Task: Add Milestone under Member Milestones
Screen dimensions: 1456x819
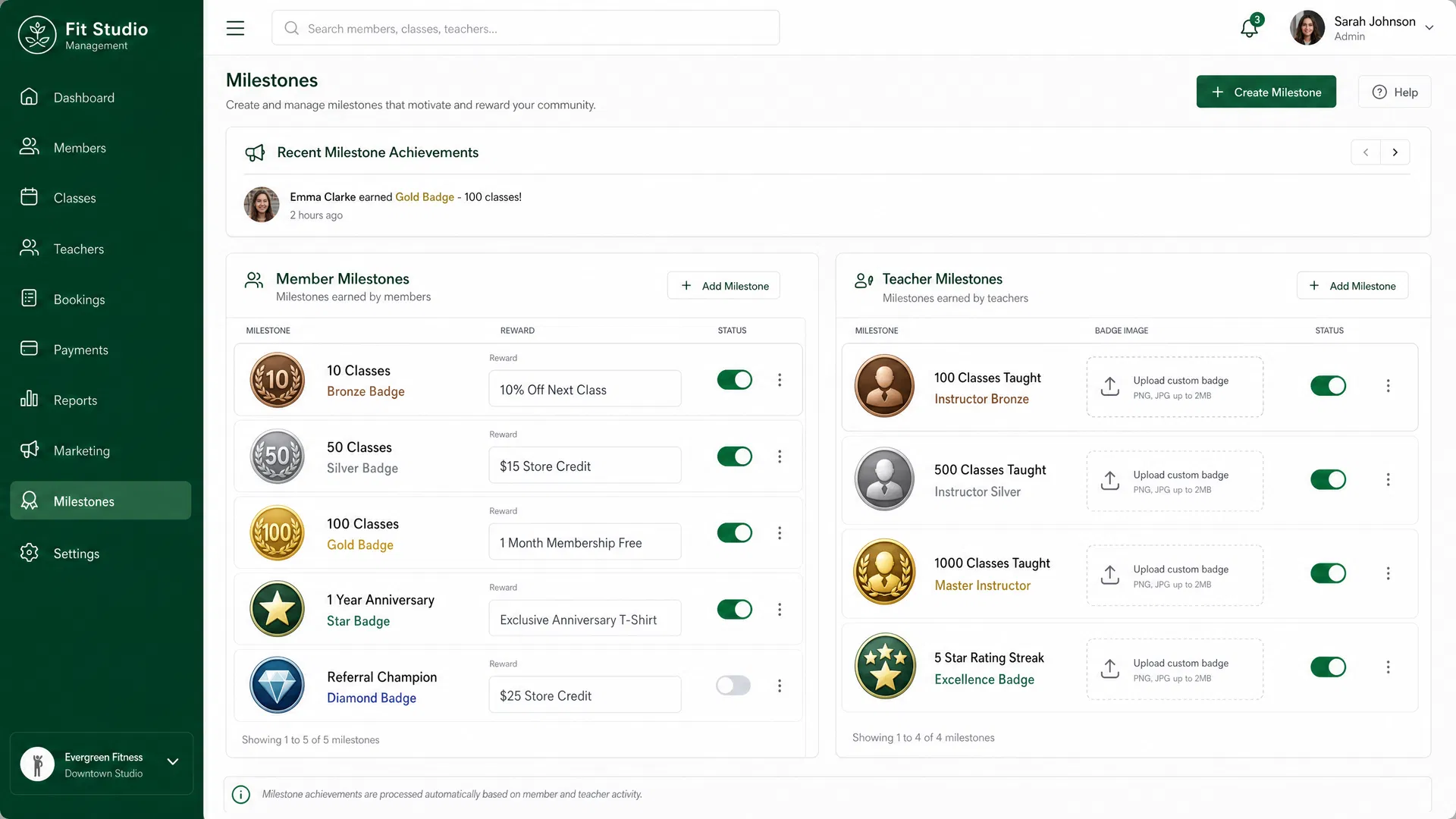Action: (x=723, y=286)
